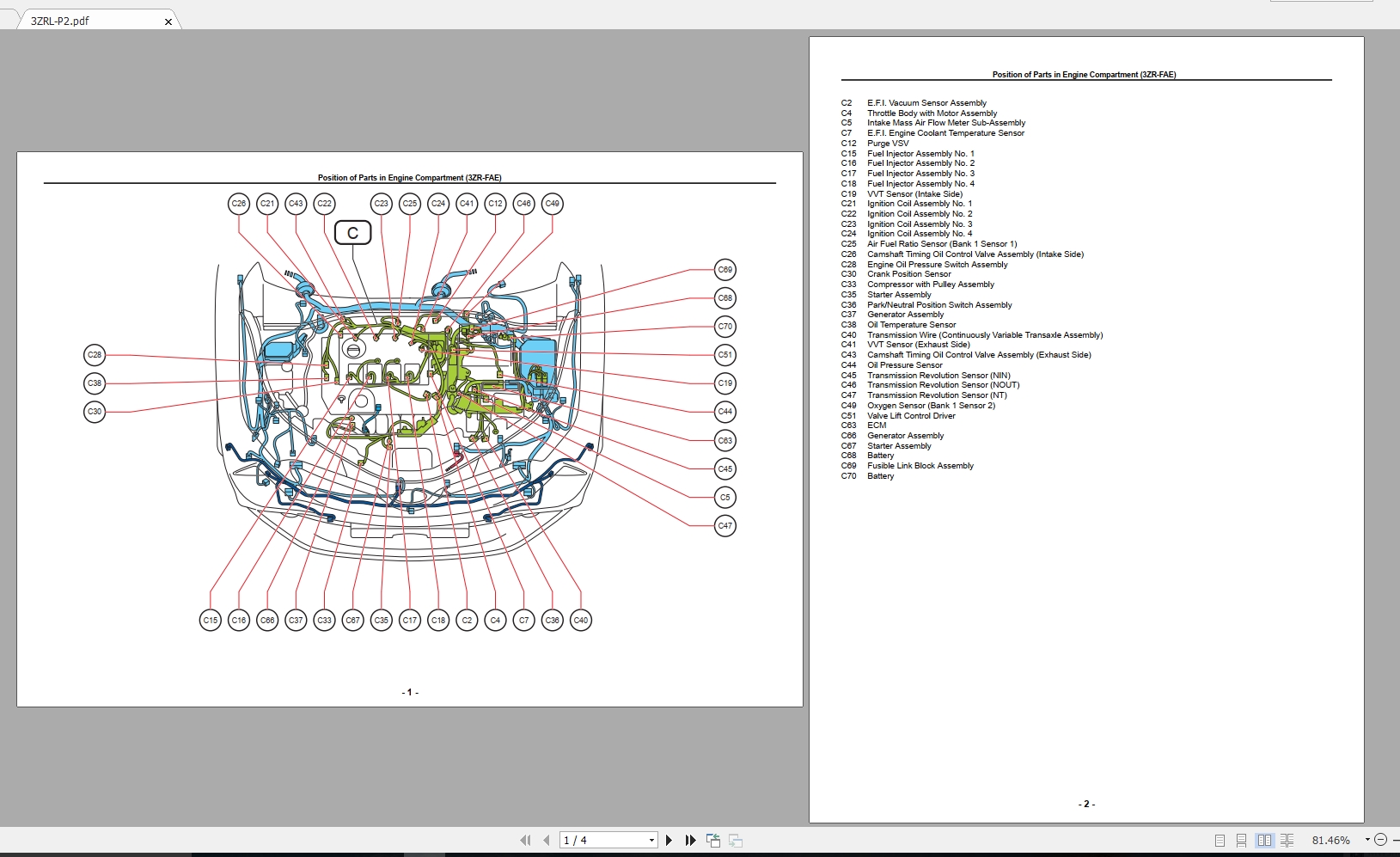Image resolution: width=1400 pixels, height=857 pixels.
Task: Jump to last page button
Action: coord(690,840)
